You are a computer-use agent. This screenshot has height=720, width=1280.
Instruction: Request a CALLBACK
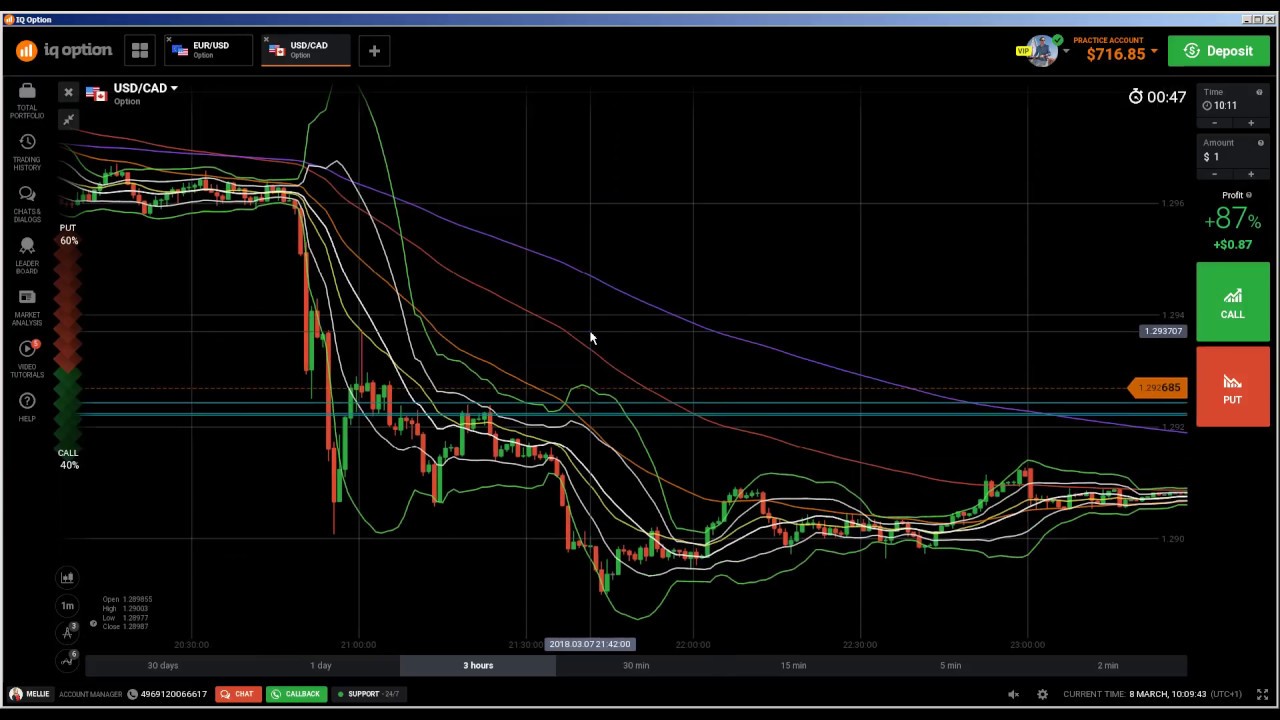coord(295,694)
